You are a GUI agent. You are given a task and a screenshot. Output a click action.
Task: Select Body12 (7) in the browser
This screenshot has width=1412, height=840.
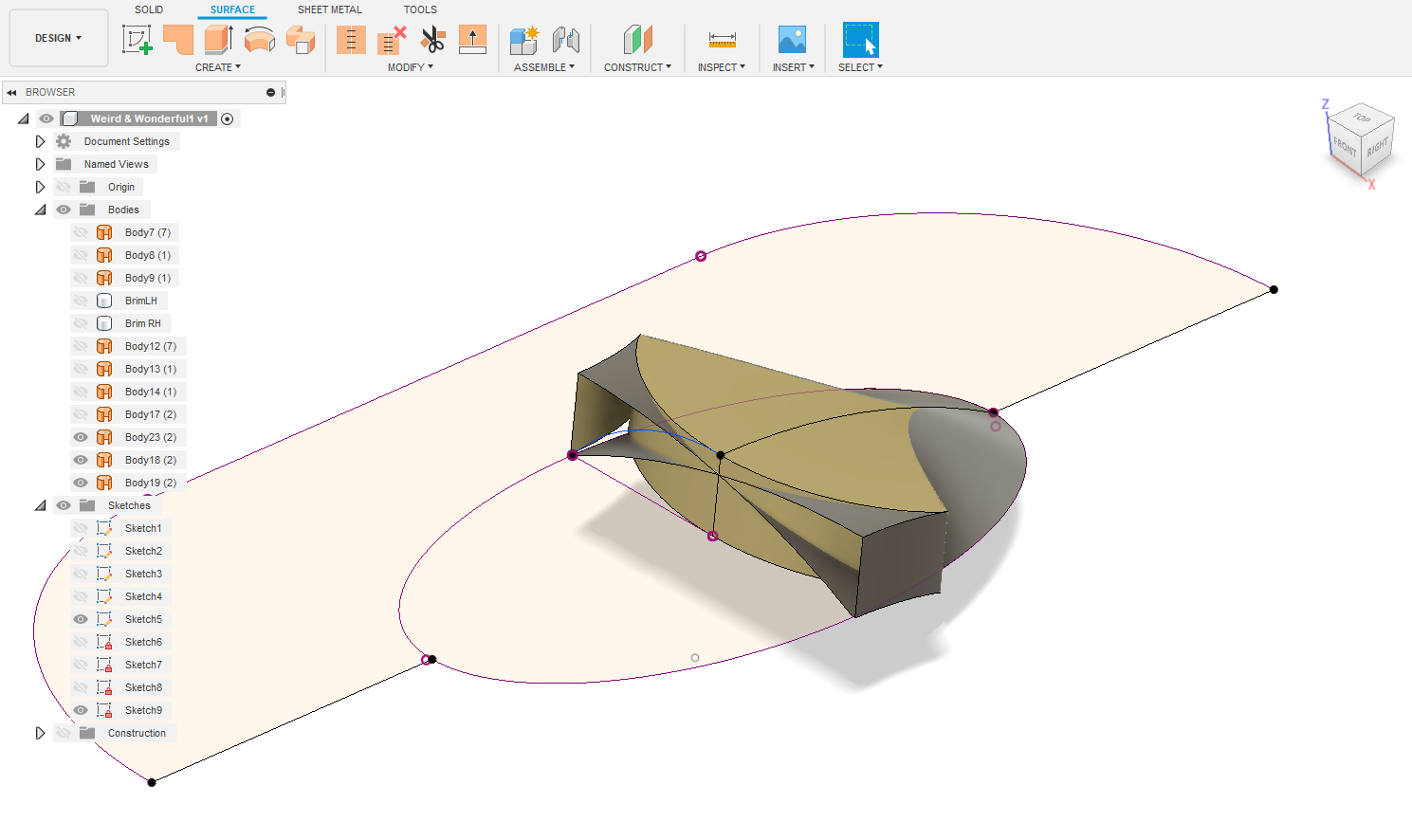151,346
